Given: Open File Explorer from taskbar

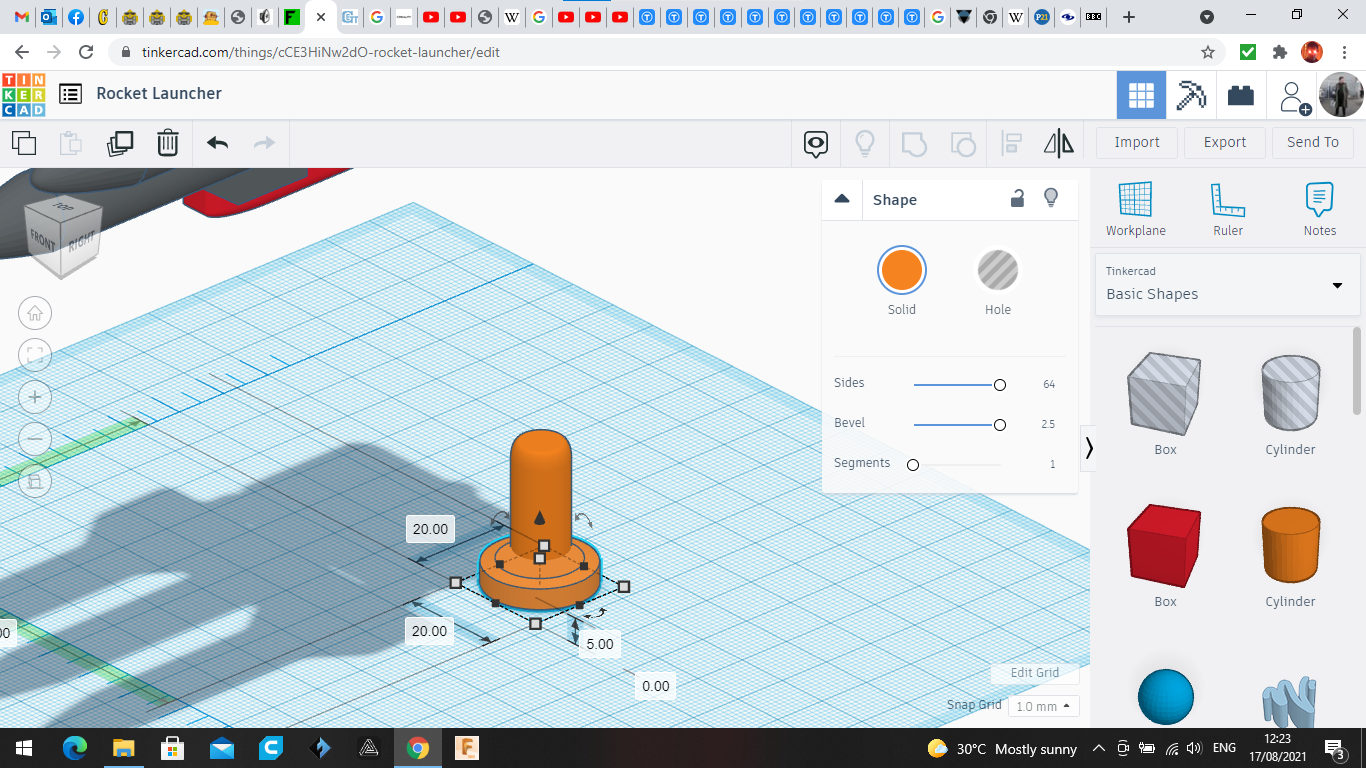Looking at the screenshot, I should coord(123,748).
